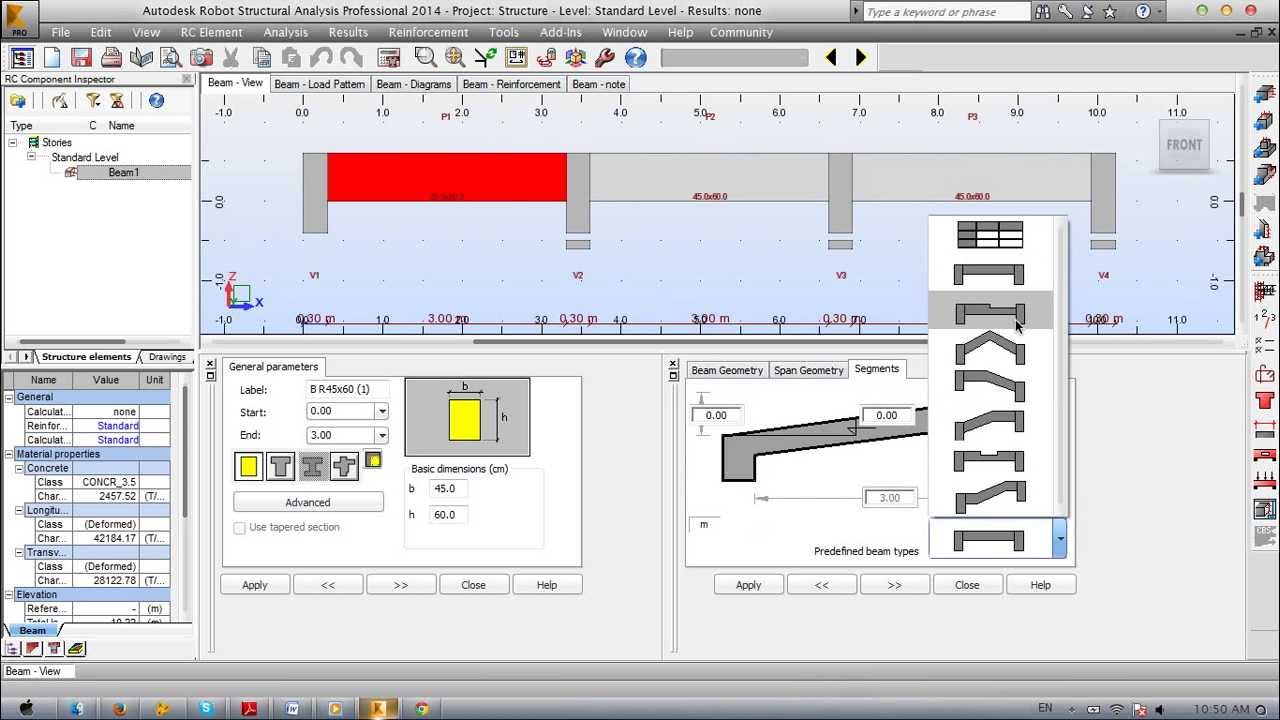Click Apply in General parameters panel
The height and width of the screenshot is (720, 1280).
point(255,585)
